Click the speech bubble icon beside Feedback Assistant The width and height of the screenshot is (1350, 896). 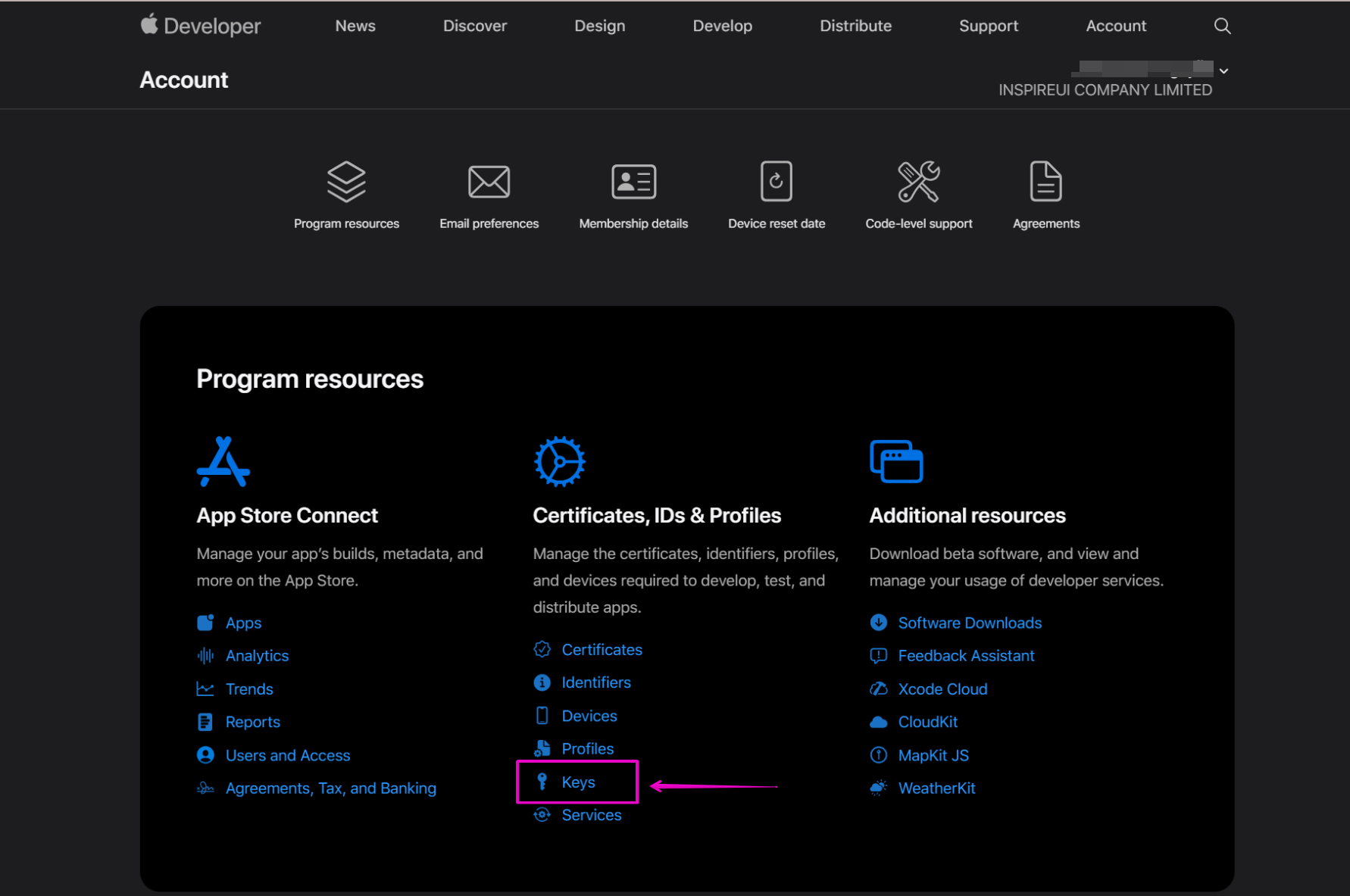[x=878, y=656]
